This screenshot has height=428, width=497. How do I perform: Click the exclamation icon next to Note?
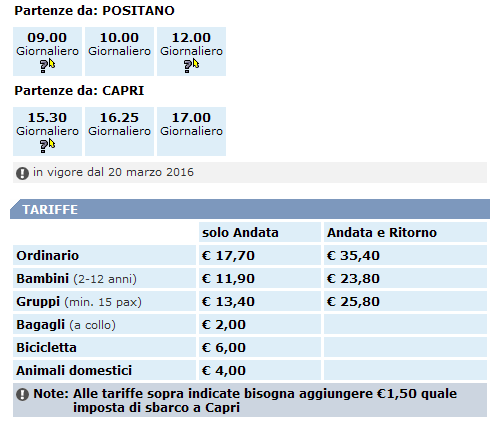pos(22,394)
